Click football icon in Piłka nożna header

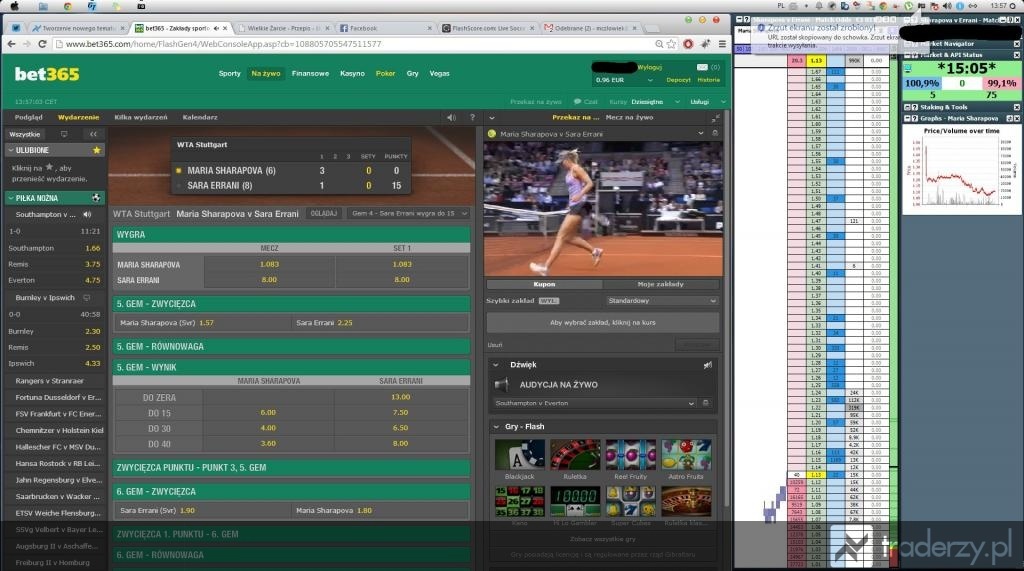(x=96, y=198)
